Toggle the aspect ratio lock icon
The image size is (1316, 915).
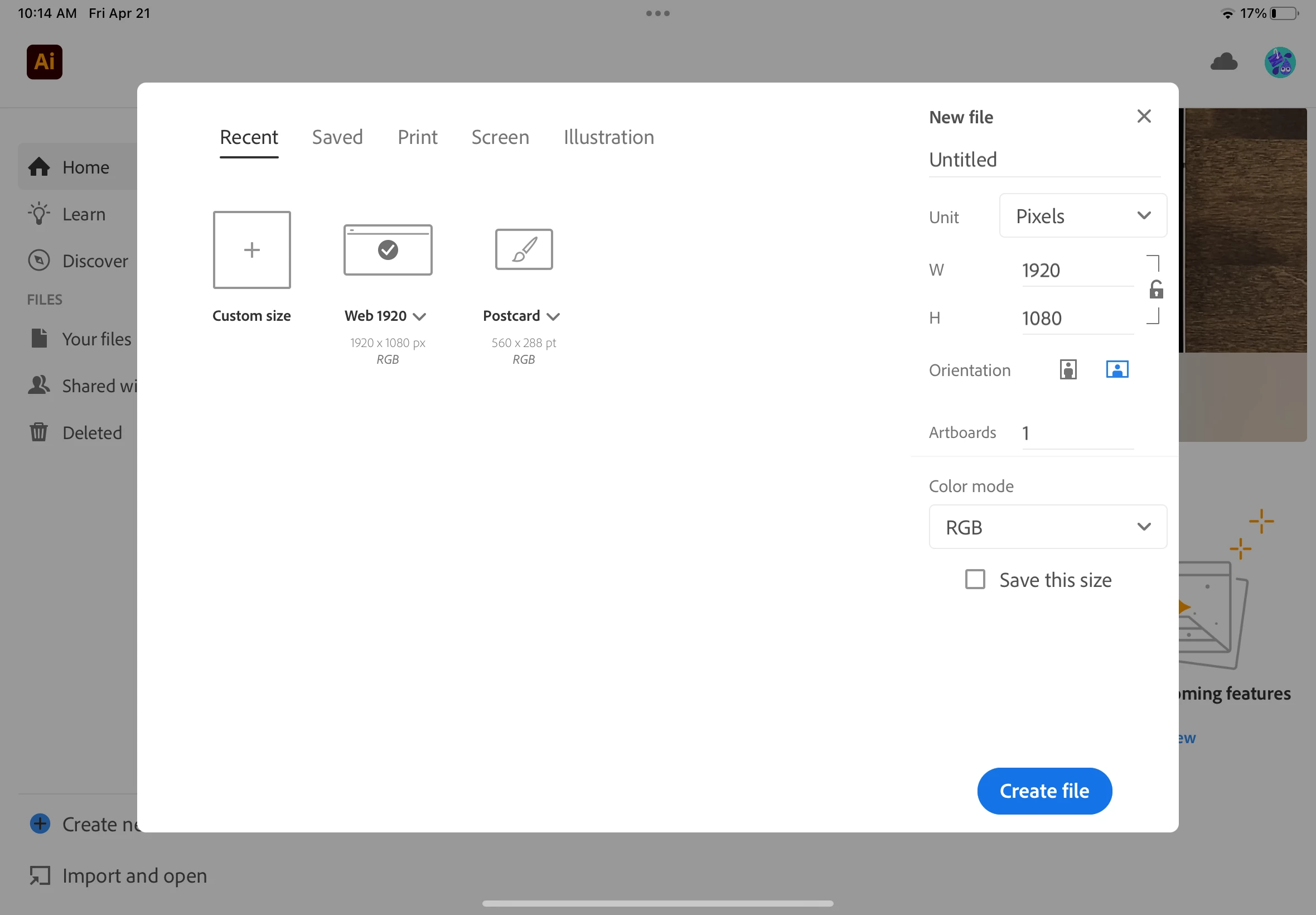(1155, 290)
